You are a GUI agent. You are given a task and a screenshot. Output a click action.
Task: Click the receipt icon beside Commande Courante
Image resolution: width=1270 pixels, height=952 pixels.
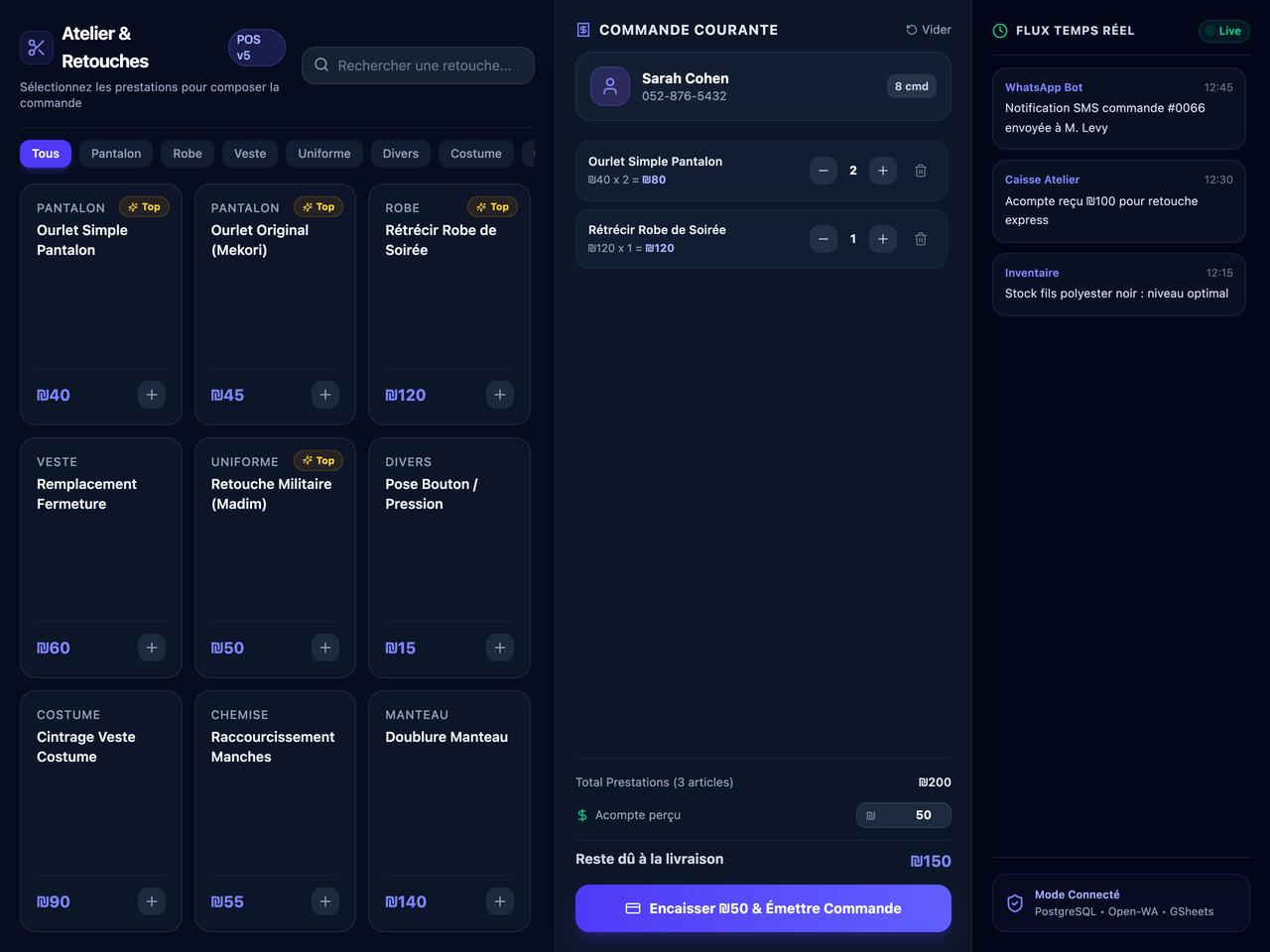coord(583,30)
